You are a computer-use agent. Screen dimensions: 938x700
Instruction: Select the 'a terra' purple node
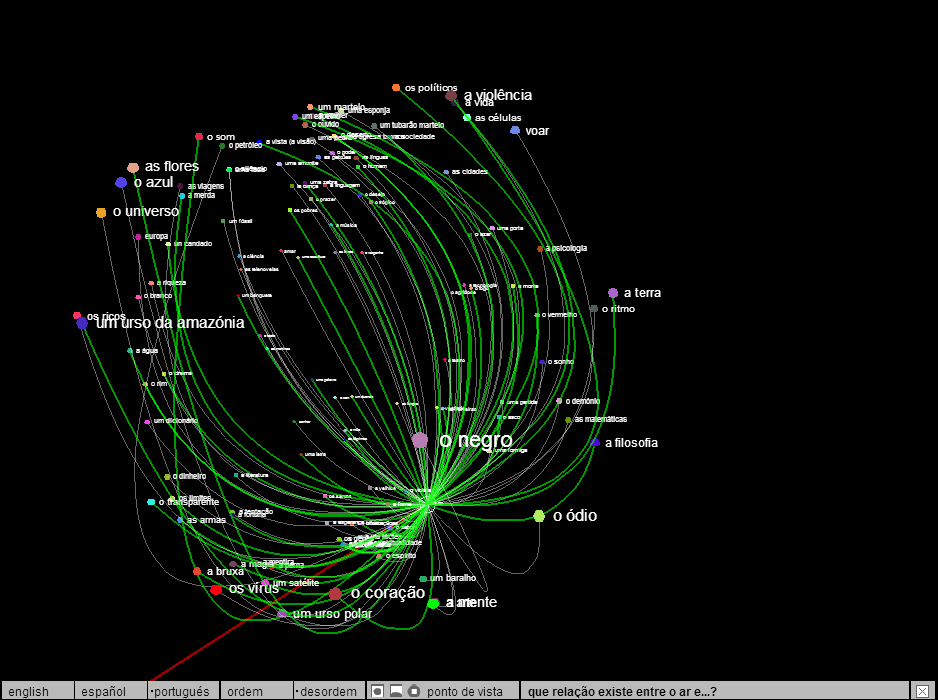point(613,293)
